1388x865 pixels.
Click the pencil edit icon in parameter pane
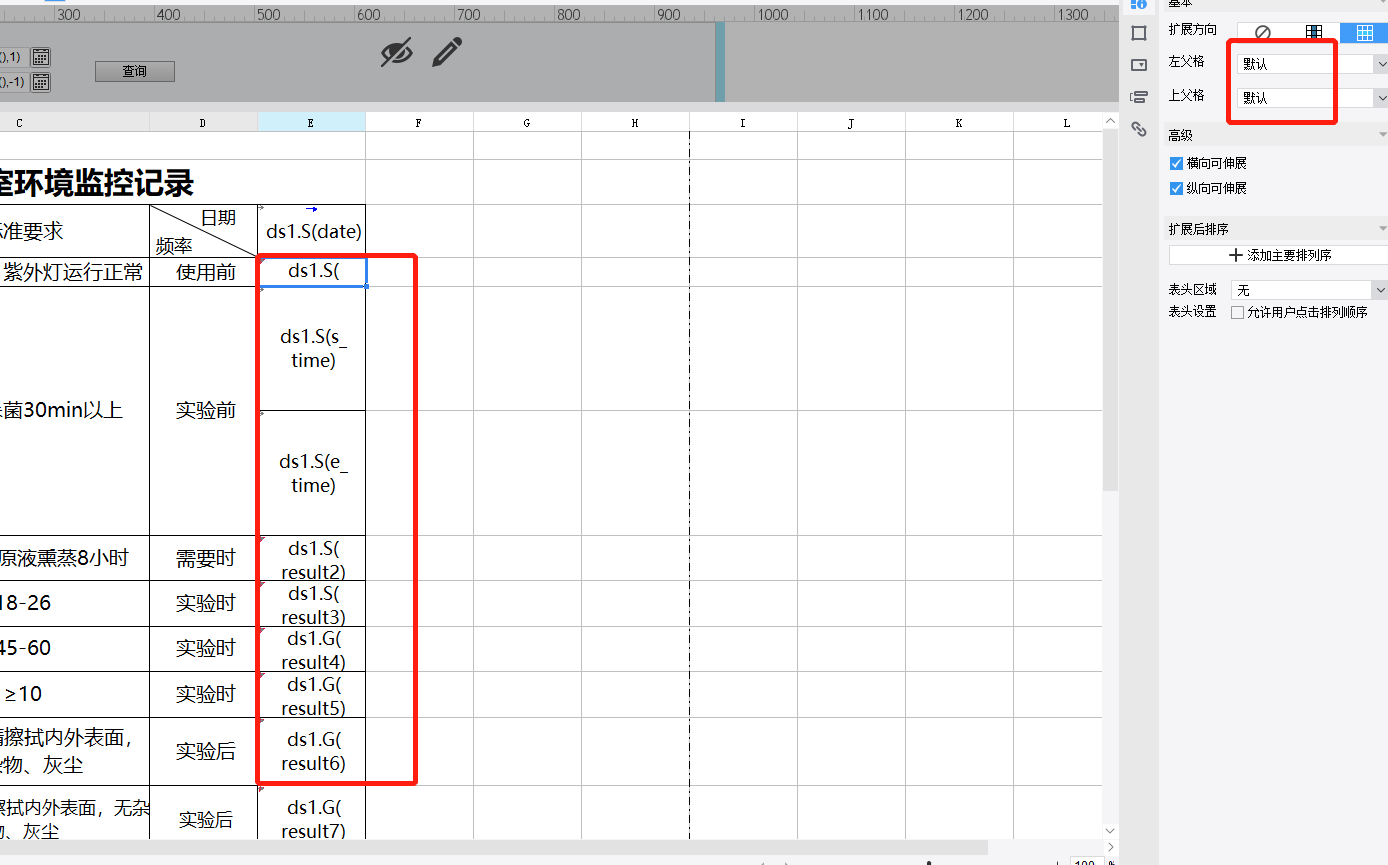[446, 52]
